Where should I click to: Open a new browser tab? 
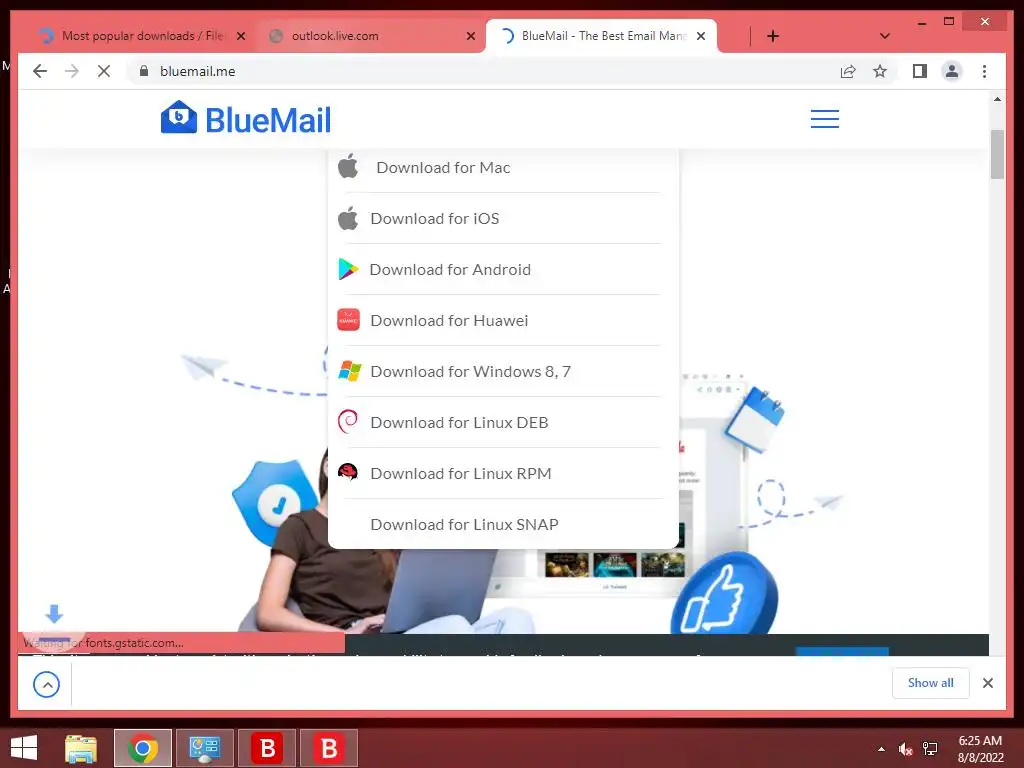773,36
